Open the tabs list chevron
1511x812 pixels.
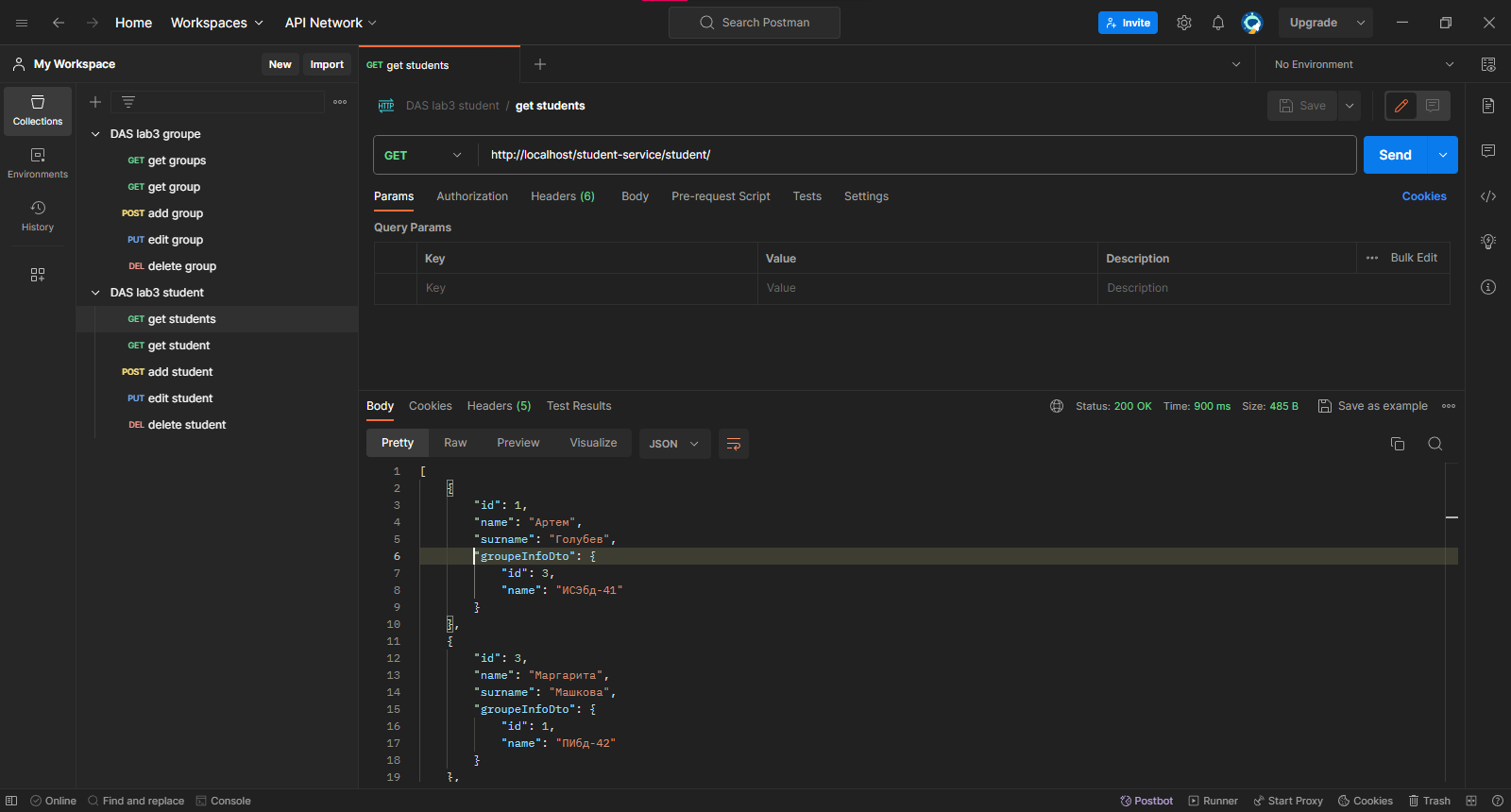click(x=1236, y=64)
